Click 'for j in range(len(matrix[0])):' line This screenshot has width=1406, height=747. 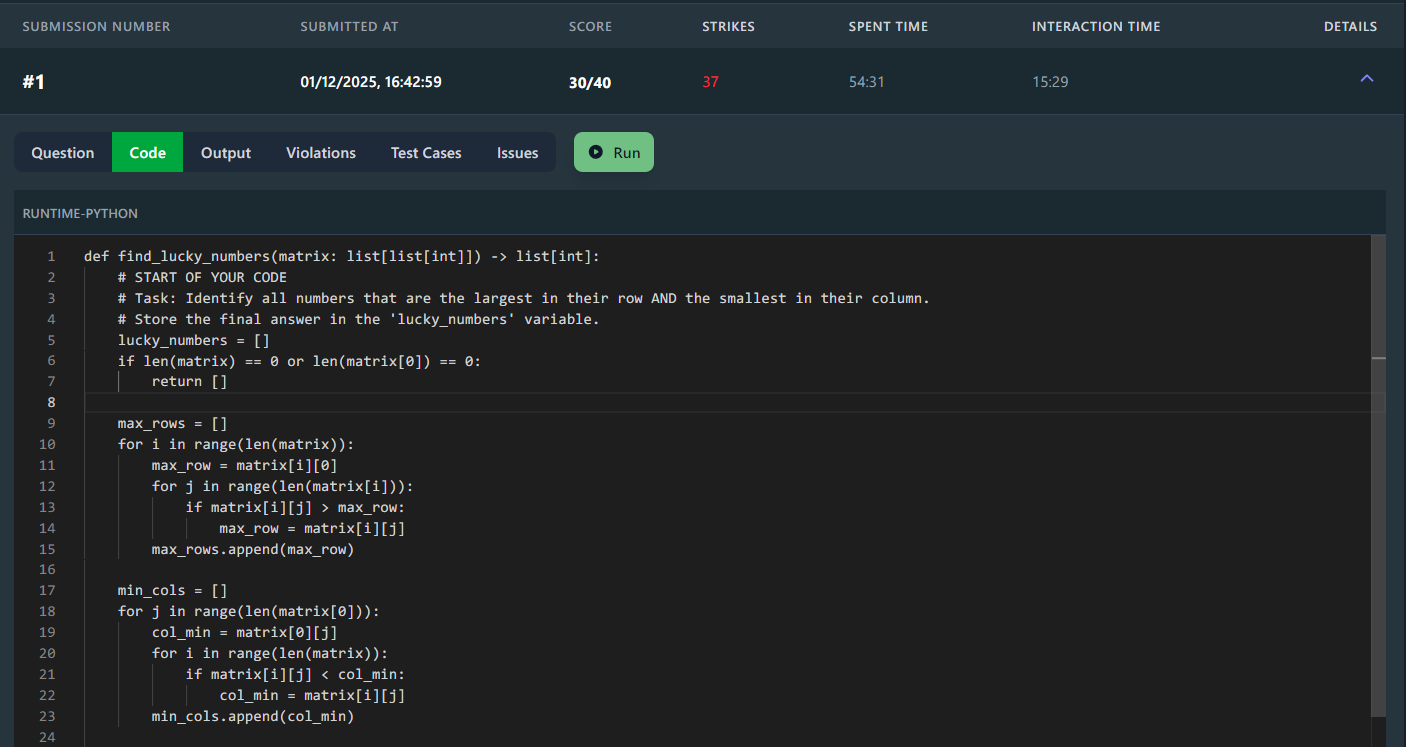coord(249,612)
